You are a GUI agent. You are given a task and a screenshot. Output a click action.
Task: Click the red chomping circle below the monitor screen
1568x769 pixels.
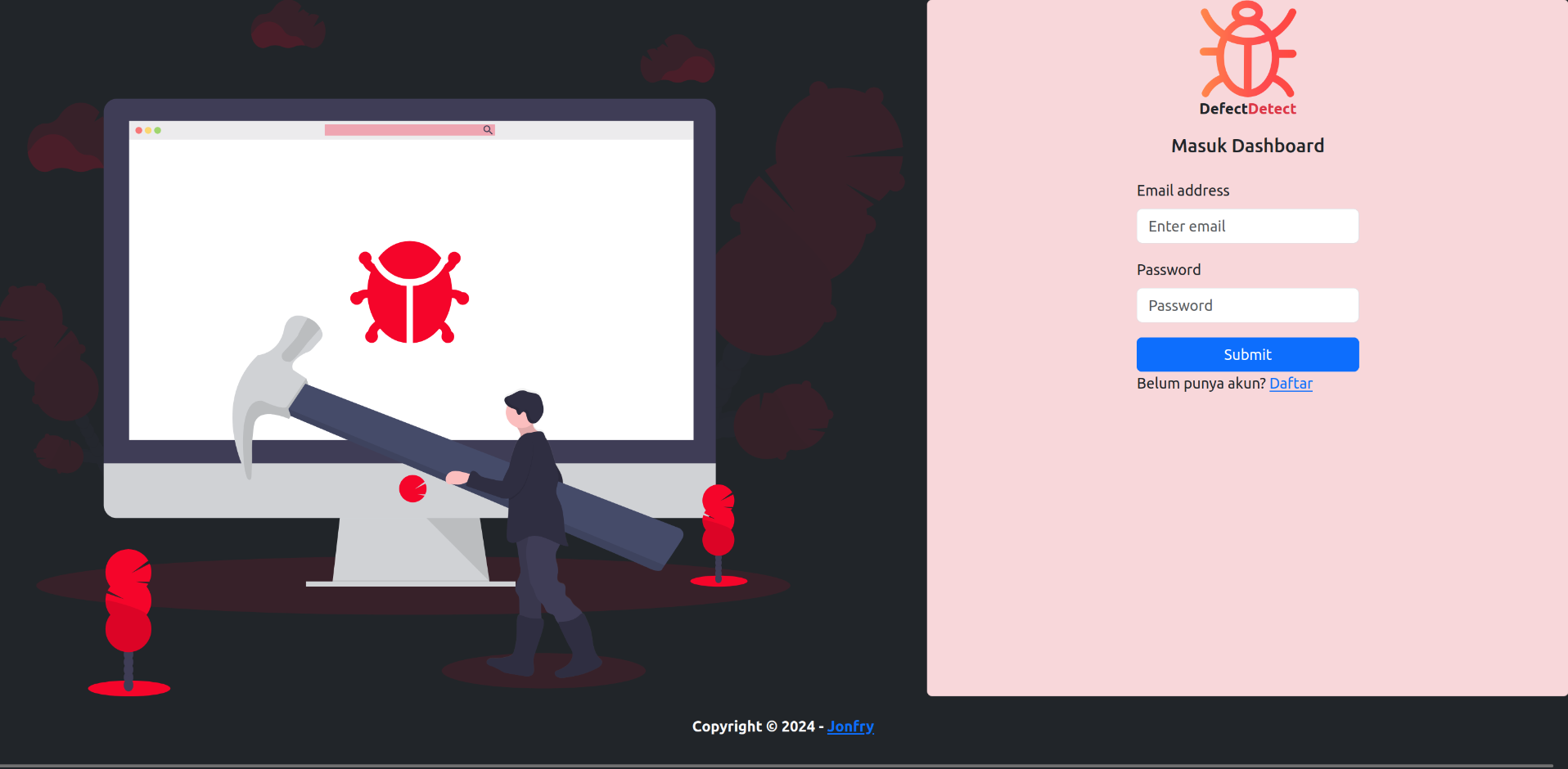point(412,488)
